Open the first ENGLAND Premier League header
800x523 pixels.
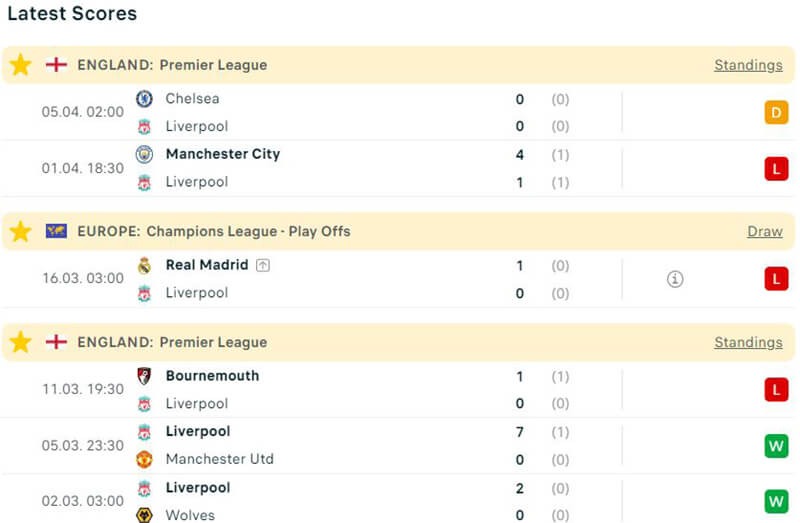pos(172,65)
